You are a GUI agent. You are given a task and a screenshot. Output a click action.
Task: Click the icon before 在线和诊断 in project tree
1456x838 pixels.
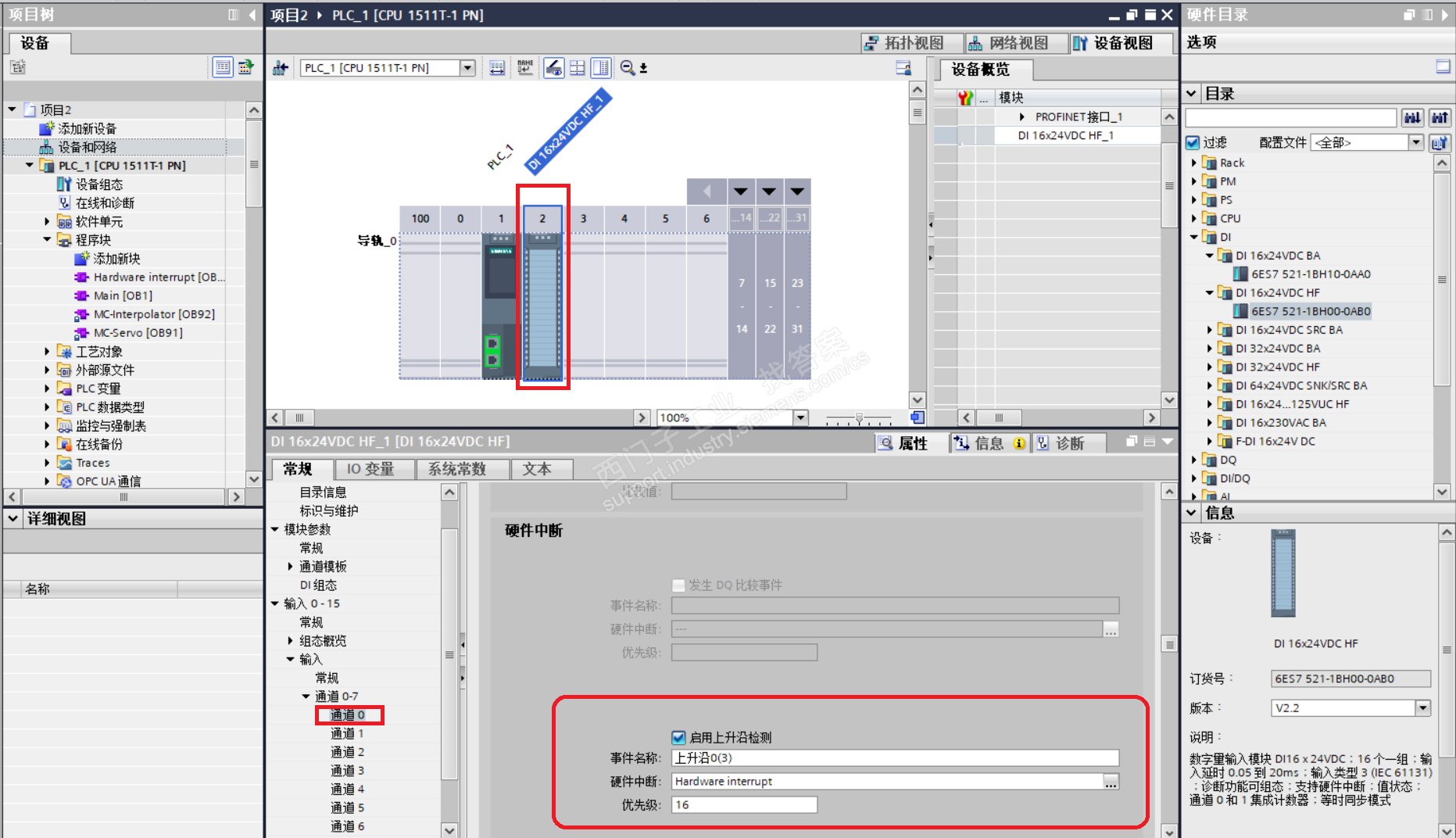point(64,202)
